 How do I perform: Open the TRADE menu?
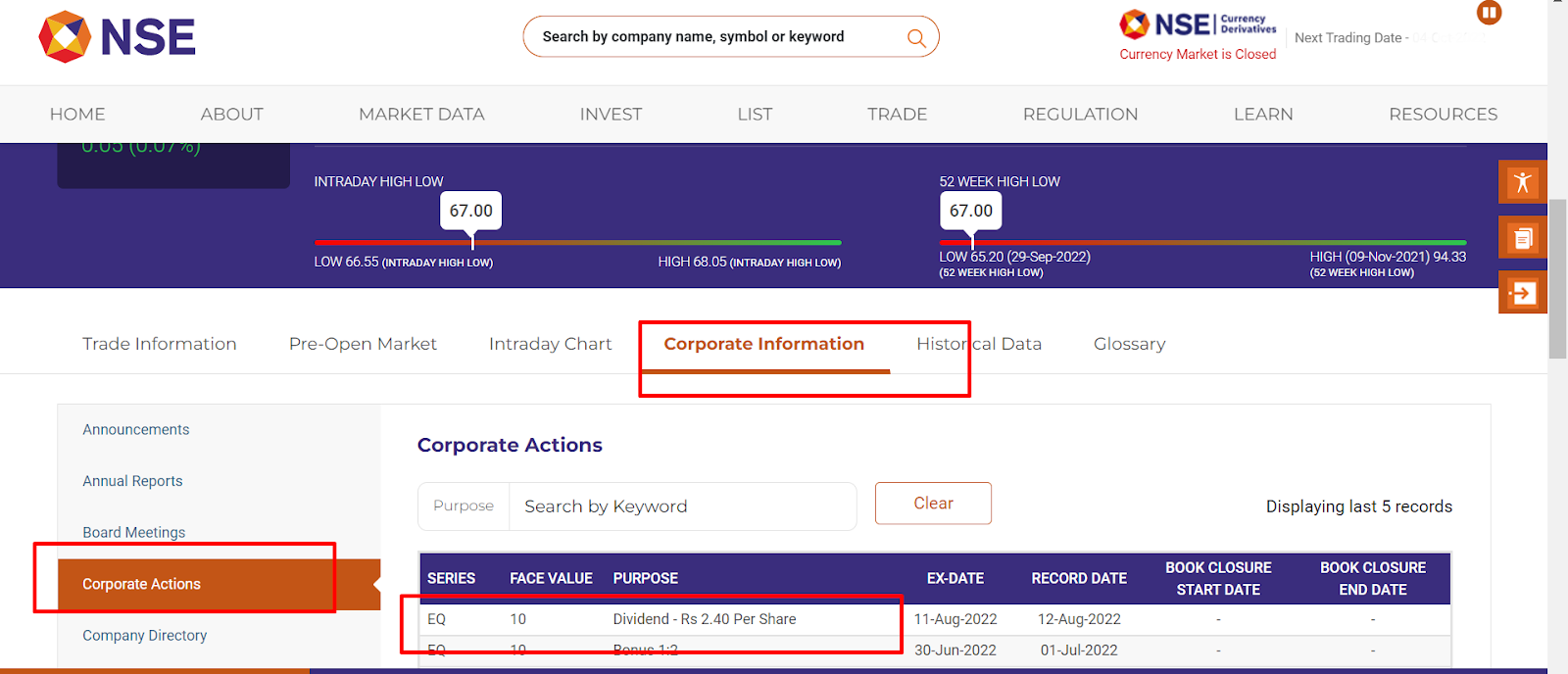pyautogui.click(x=897, y=114)
